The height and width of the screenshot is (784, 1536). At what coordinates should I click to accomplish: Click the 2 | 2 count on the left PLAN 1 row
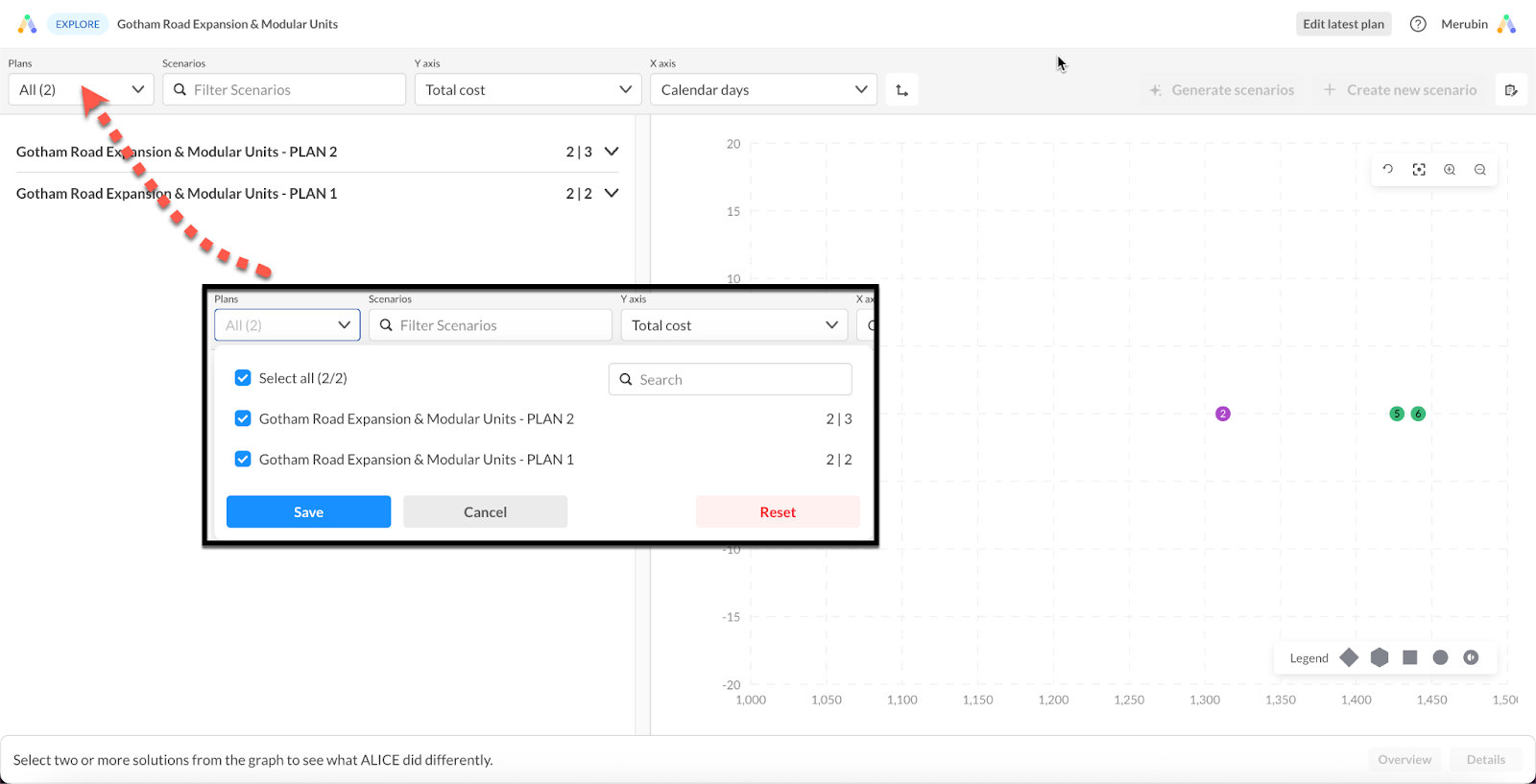click(579, 193)
